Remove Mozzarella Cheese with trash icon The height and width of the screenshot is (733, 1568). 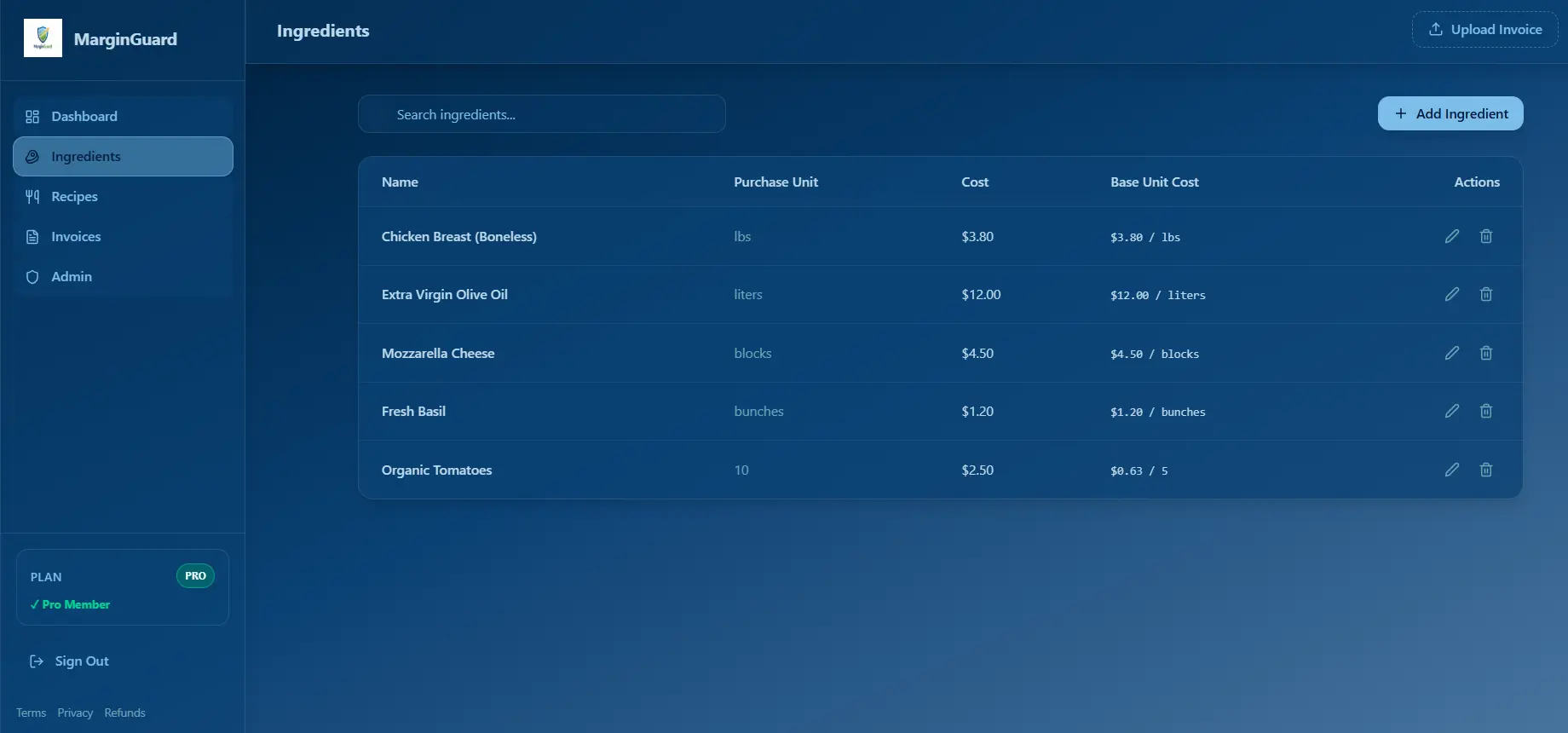pos(1486,353)
